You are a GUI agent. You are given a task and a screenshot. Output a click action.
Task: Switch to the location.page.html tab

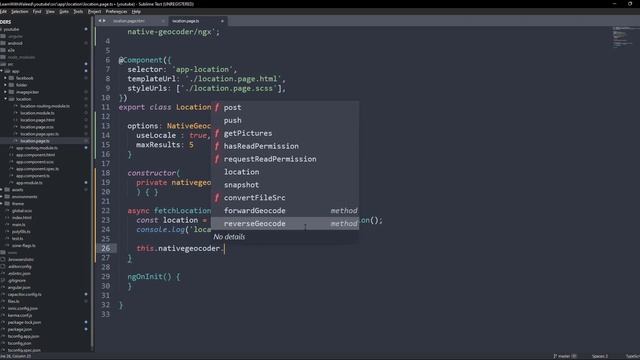tap(129, 21)
